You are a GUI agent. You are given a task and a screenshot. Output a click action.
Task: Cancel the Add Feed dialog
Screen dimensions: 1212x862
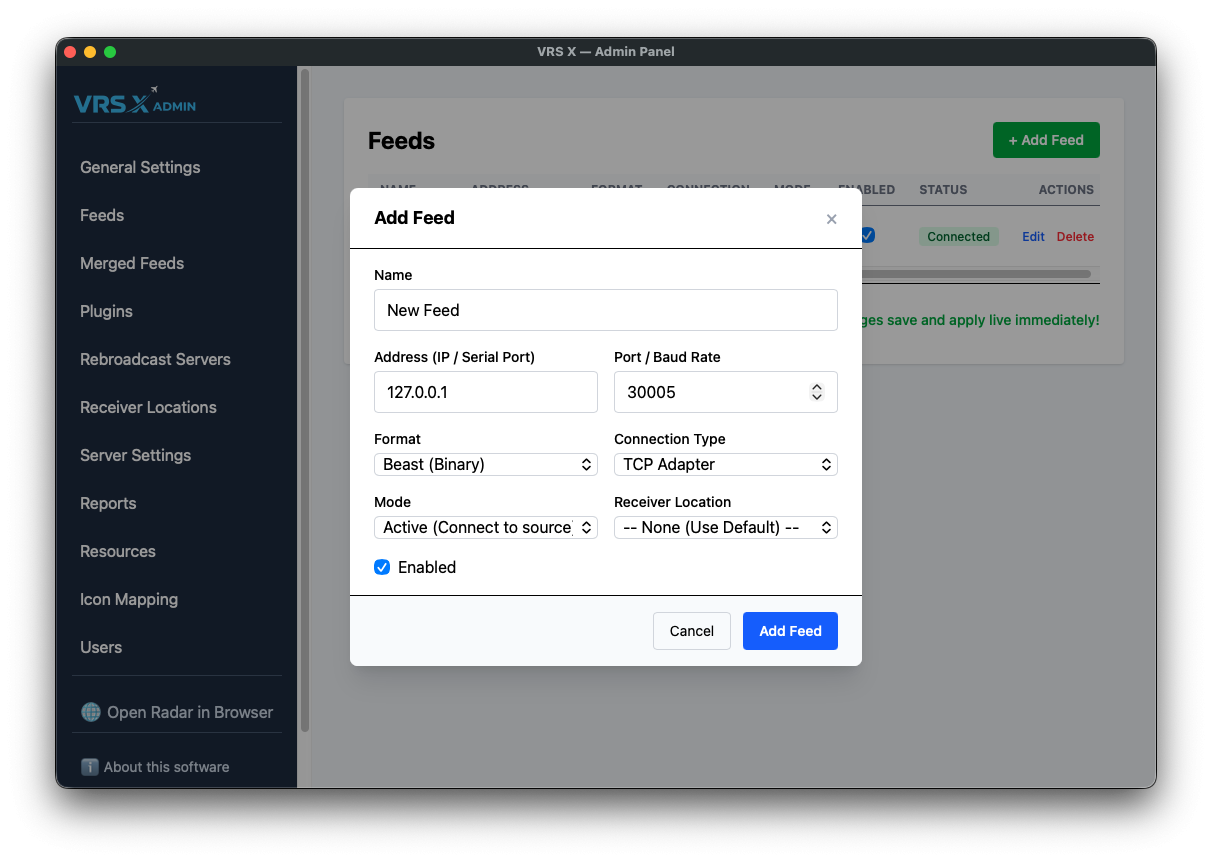pyautogui.click(x=691, y=631)
